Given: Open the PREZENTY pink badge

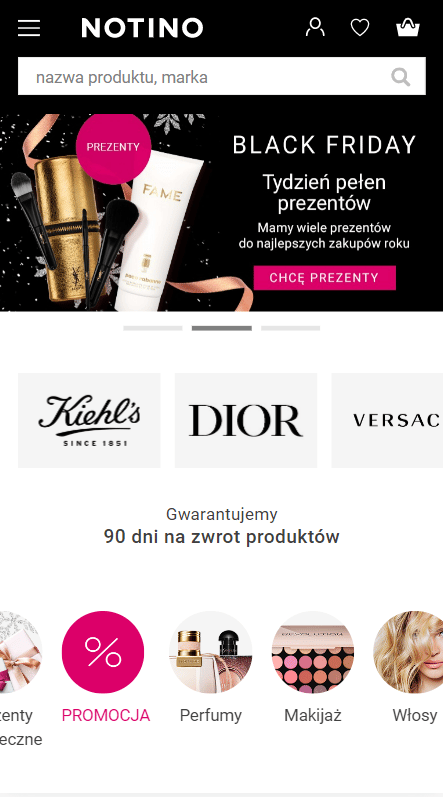Looking at the screenshot, I should 113,147.
